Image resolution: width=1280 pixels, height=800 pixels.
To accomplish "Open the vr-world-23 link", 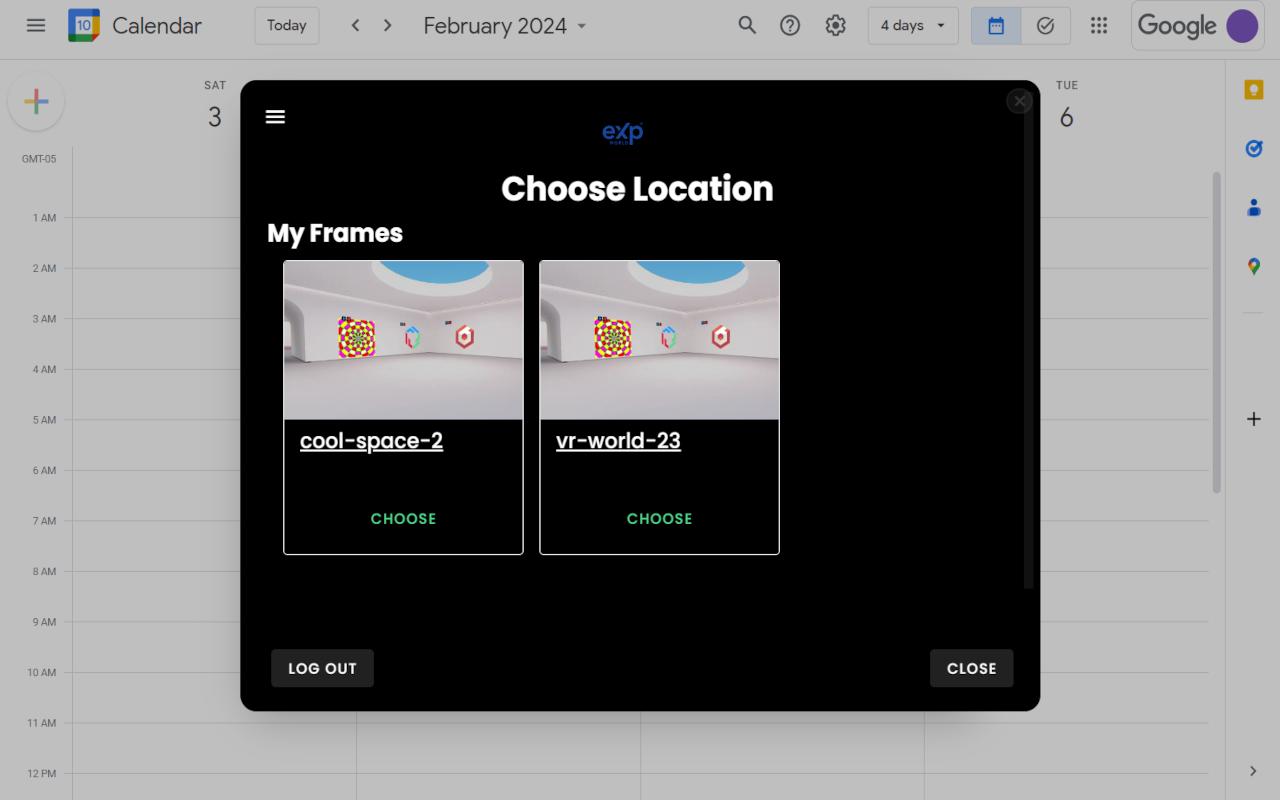I will click(x=618, y=441).
